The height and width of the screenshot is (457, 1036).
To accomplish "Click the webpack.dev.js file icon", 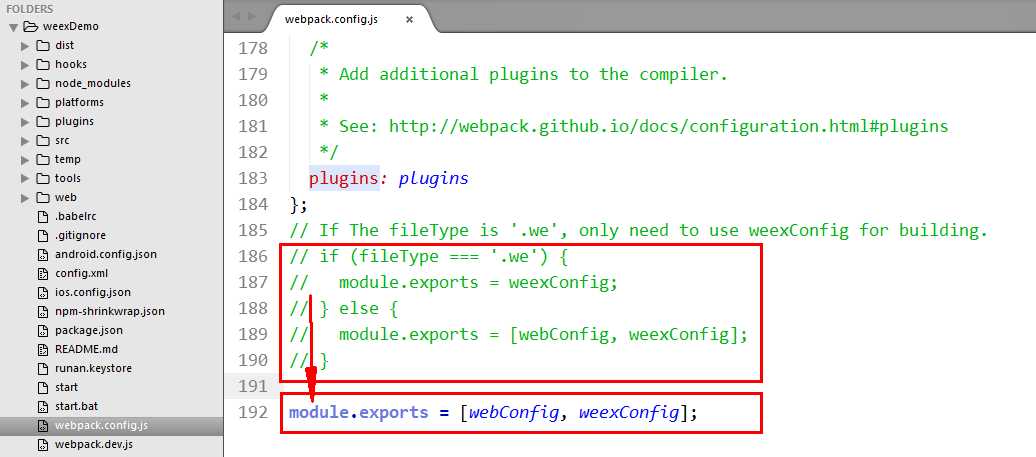I will tap(43, 444).
